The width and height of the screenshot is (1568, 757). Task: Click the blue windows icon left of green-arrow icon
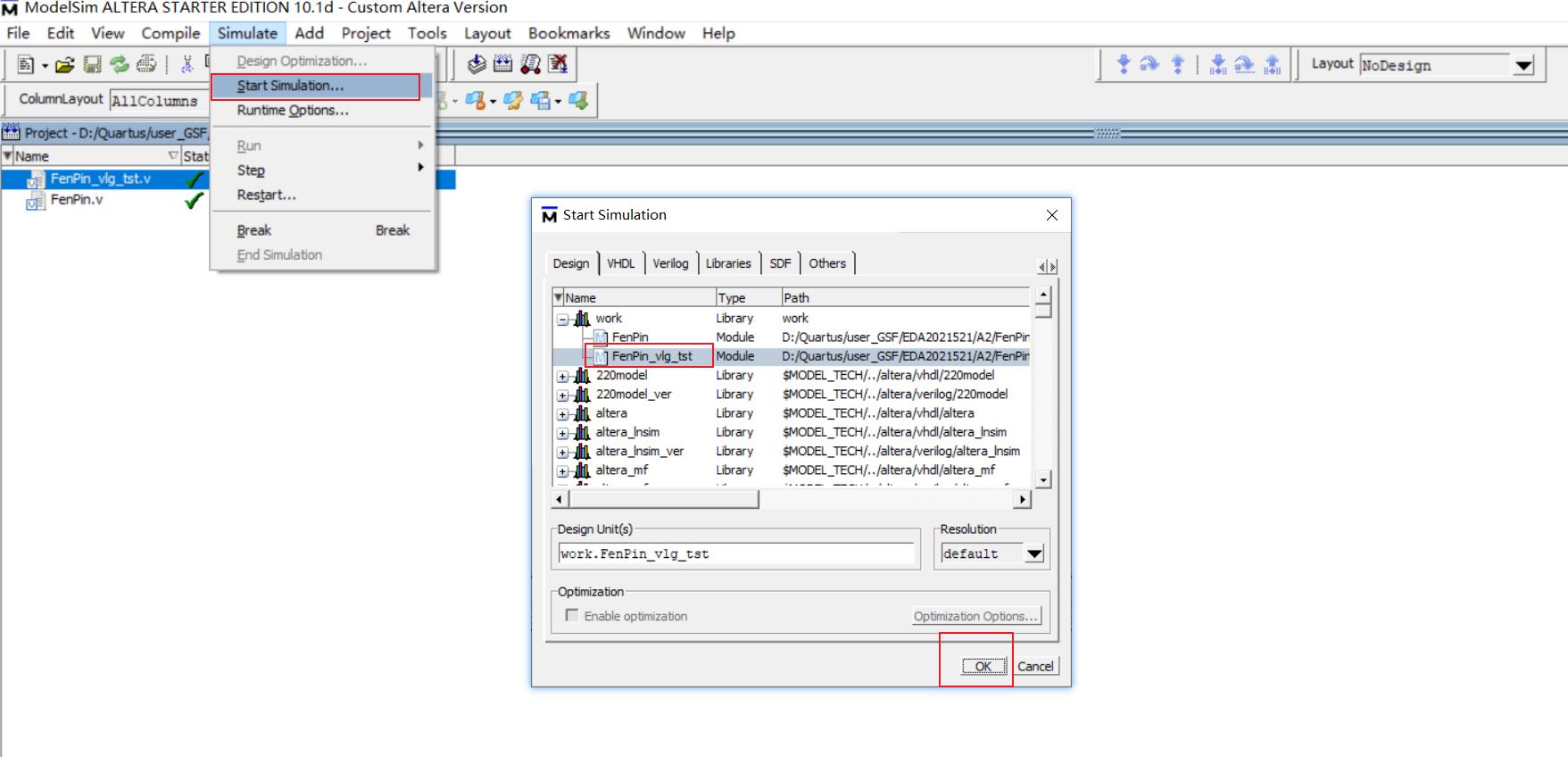pyautogui.click(x=540, y=100)
